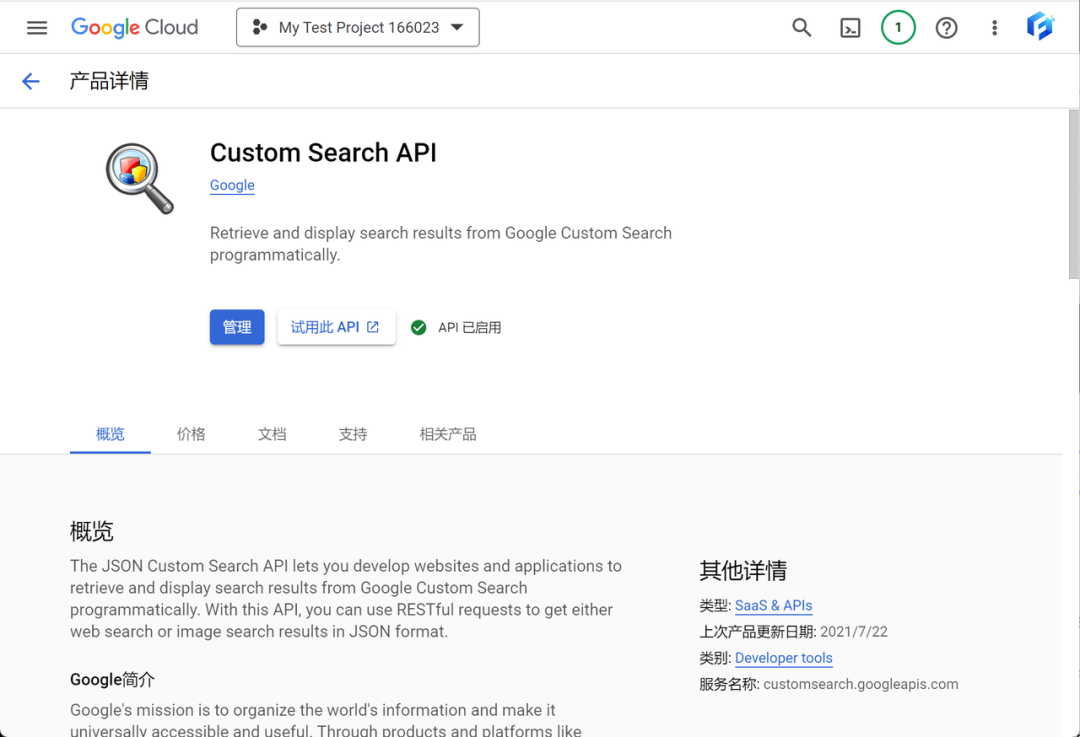Viewport: 1080px width, 737px height.
Task: Switch to the 支持 tab
Action: click(x=353, y=434)
